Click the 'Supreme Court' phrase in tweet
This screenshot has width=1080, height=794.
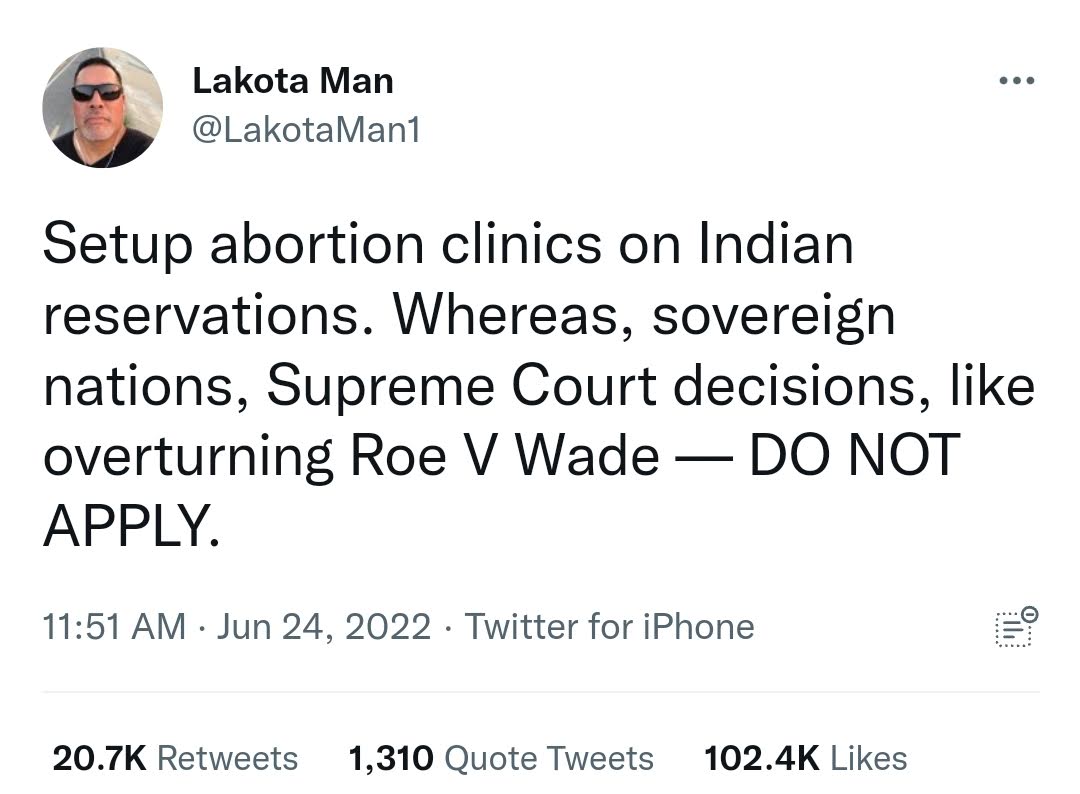pyautogui.click(x=461, y=386)
